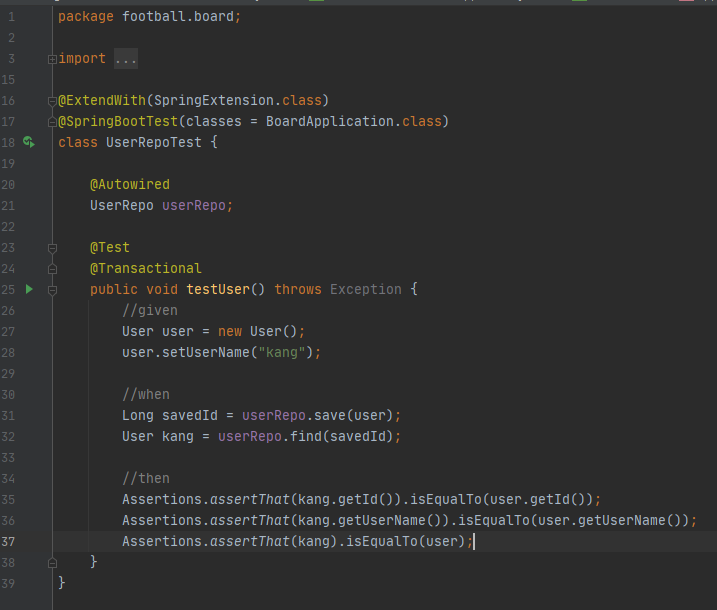Viewport: 717px width, 610px height.
Task: Click 'BoardApplication' in @SpringBootTest annotation
Action: [x=330, y=122]
